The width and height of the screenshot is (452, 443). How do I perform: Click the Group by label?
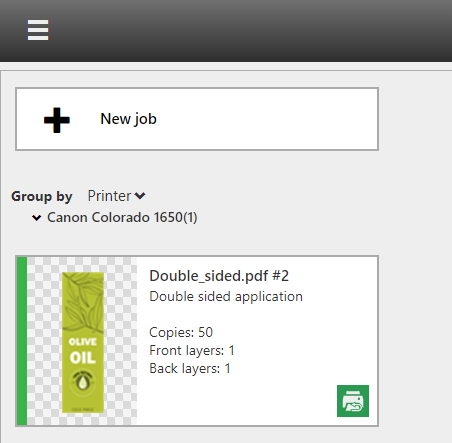[x=42, y=196]
